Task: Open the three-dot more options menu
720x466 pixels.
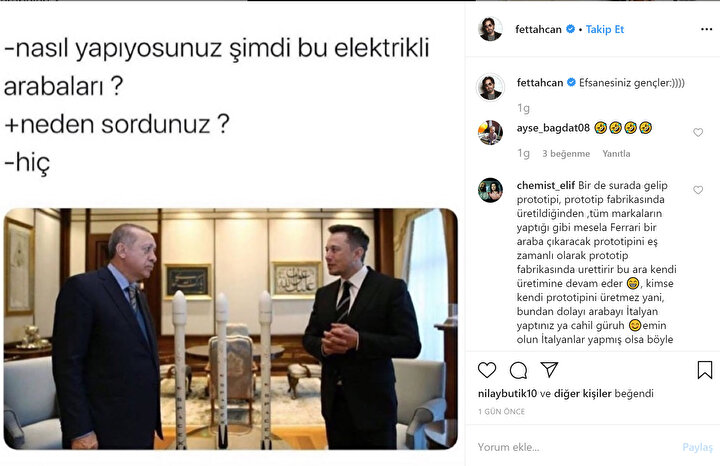Action: point(706,29)
